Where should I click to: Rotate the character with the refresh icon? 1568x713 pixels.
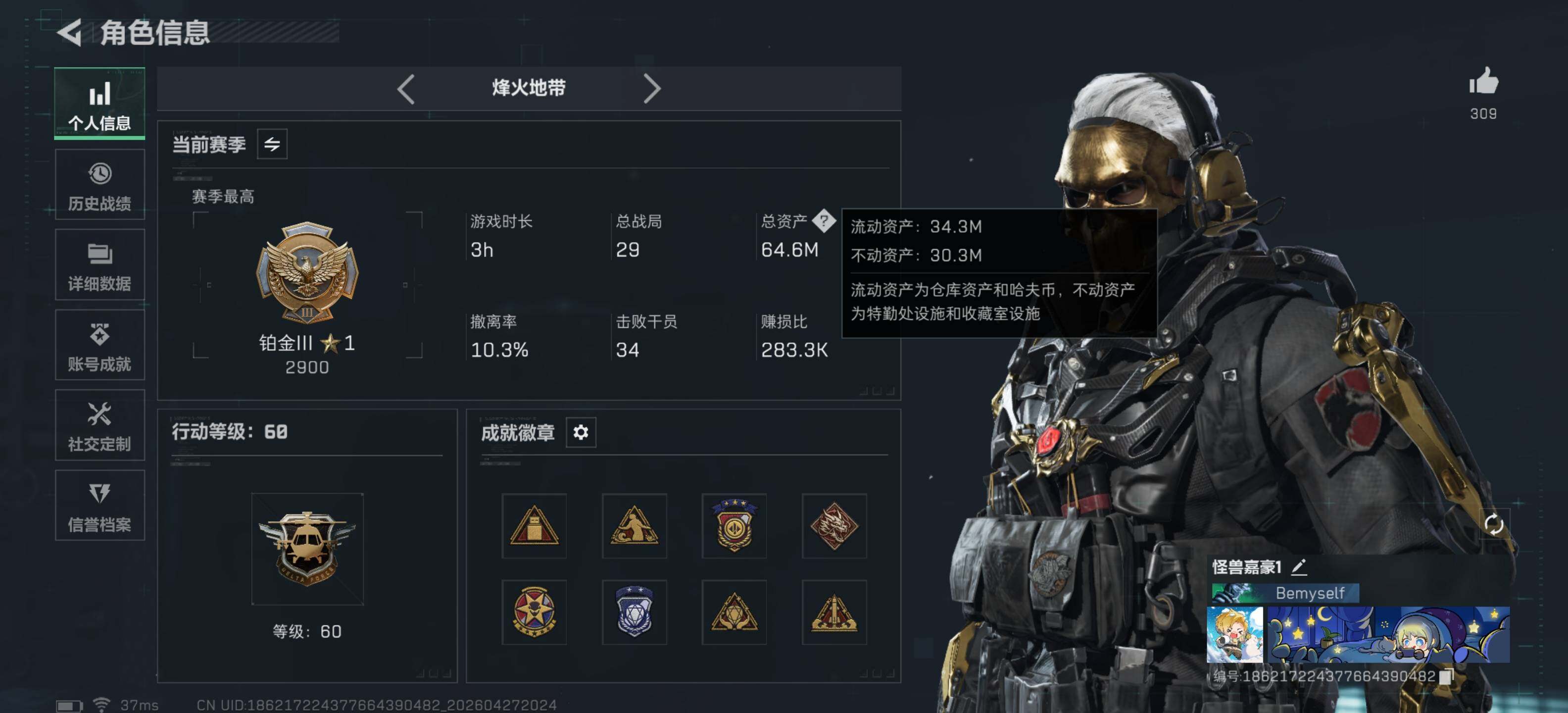coord(1494,524)
